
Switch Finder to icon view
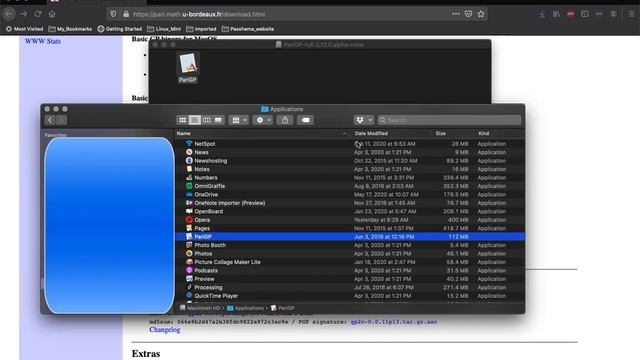(x=182, y=120)
